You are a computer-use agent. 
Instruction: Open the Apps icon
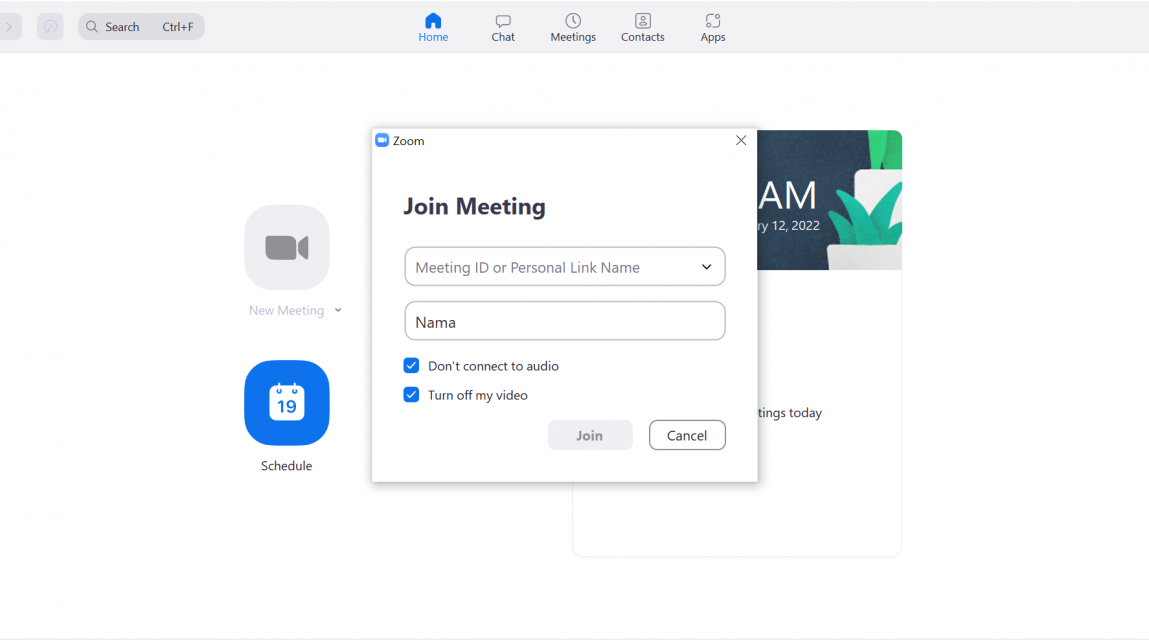click(712, 21)
